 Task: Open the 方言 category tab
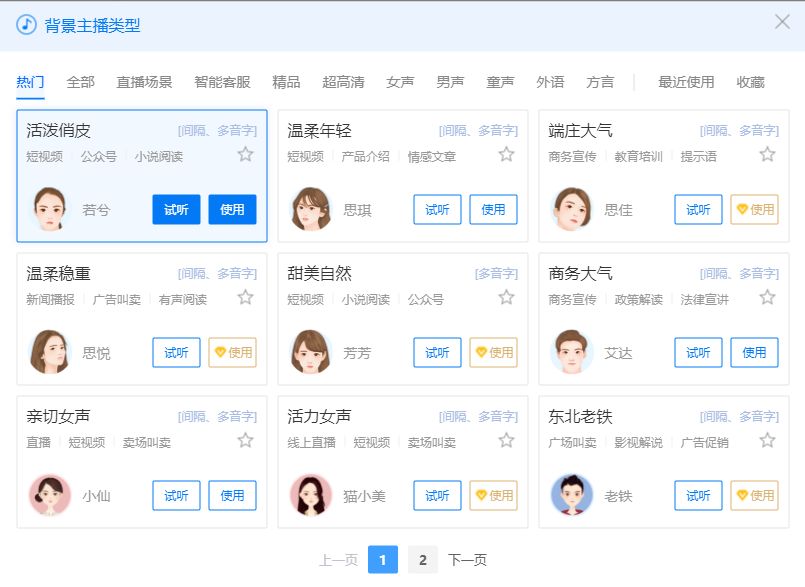pos(601,82)
